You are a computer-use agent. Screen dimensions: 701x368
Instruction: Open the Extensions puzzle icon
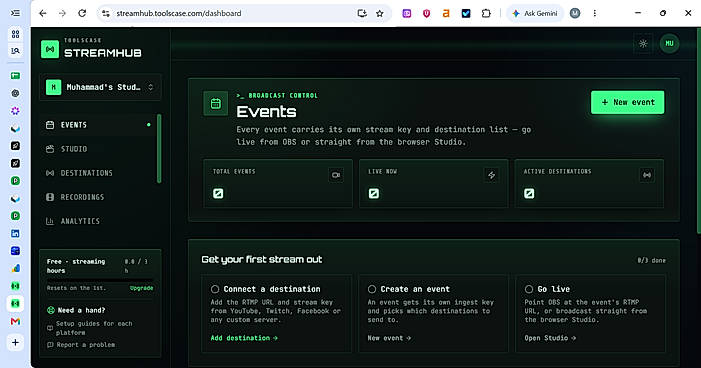tap(486, 13)
